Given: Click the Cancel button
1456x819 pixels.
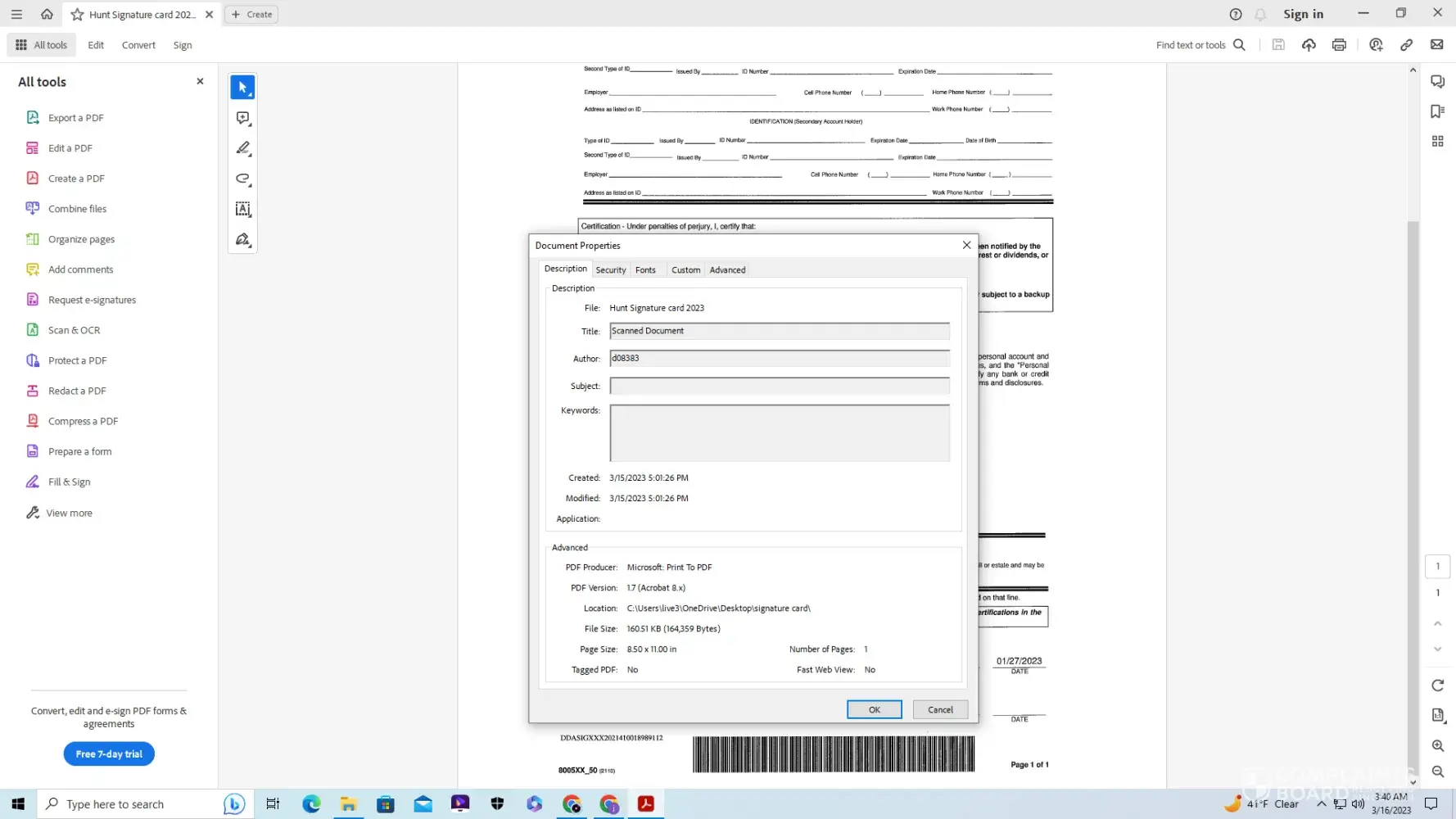Looking at the screenshot, I should pos(939,709).
